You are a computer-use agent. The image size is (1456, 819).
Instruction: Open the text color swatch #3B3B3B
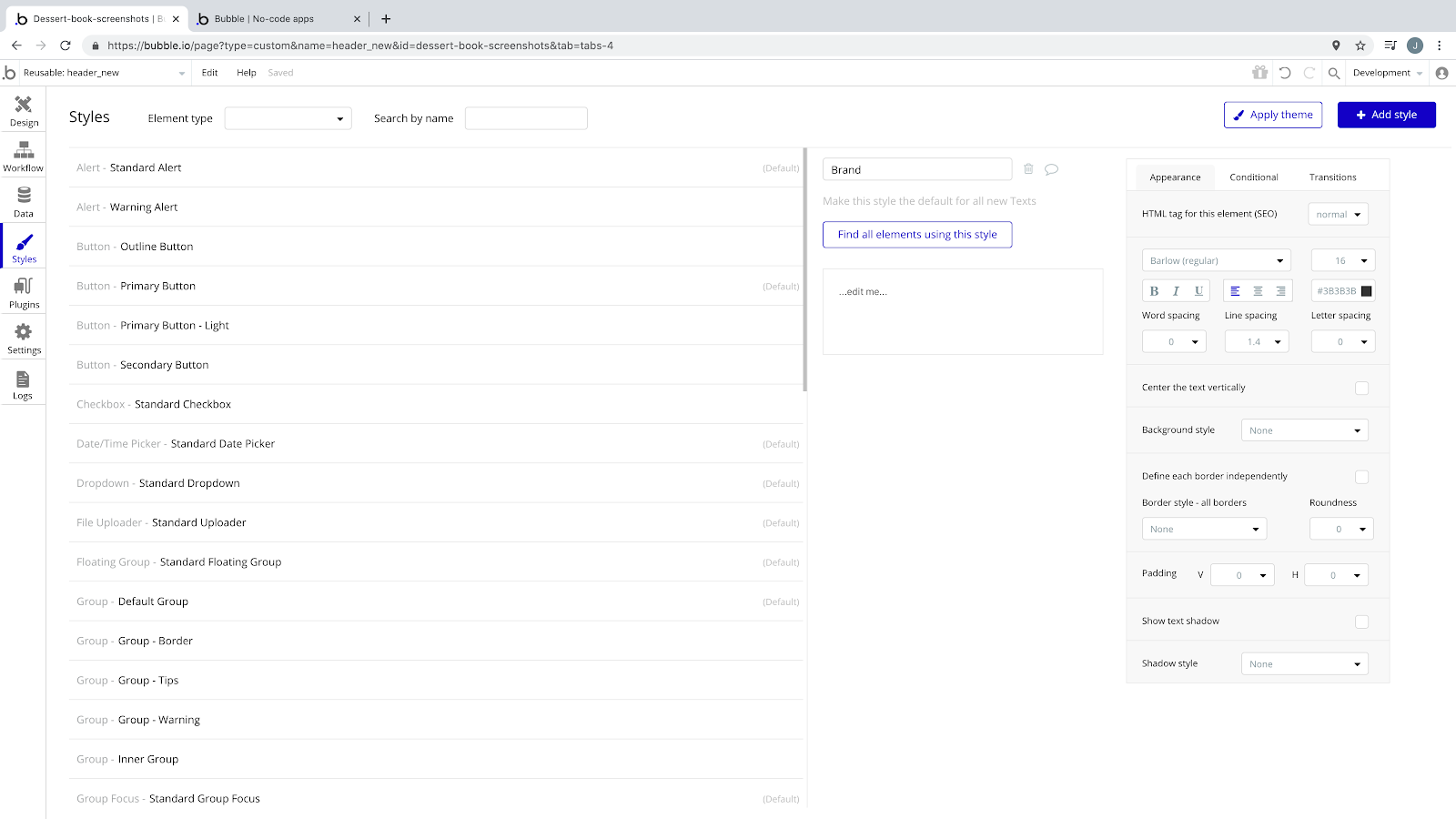coord(1366,290)
